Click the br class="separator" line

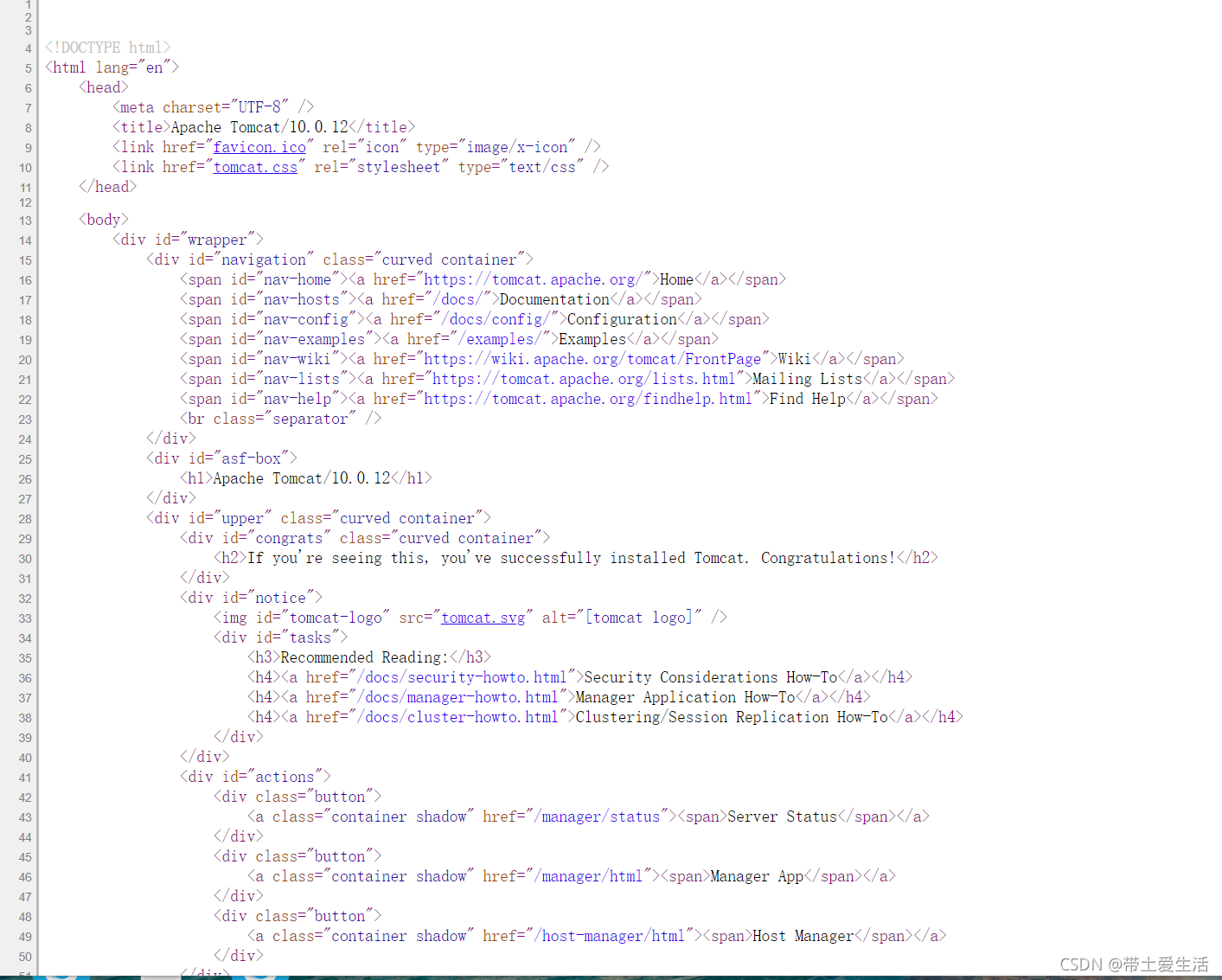(281, 419)
